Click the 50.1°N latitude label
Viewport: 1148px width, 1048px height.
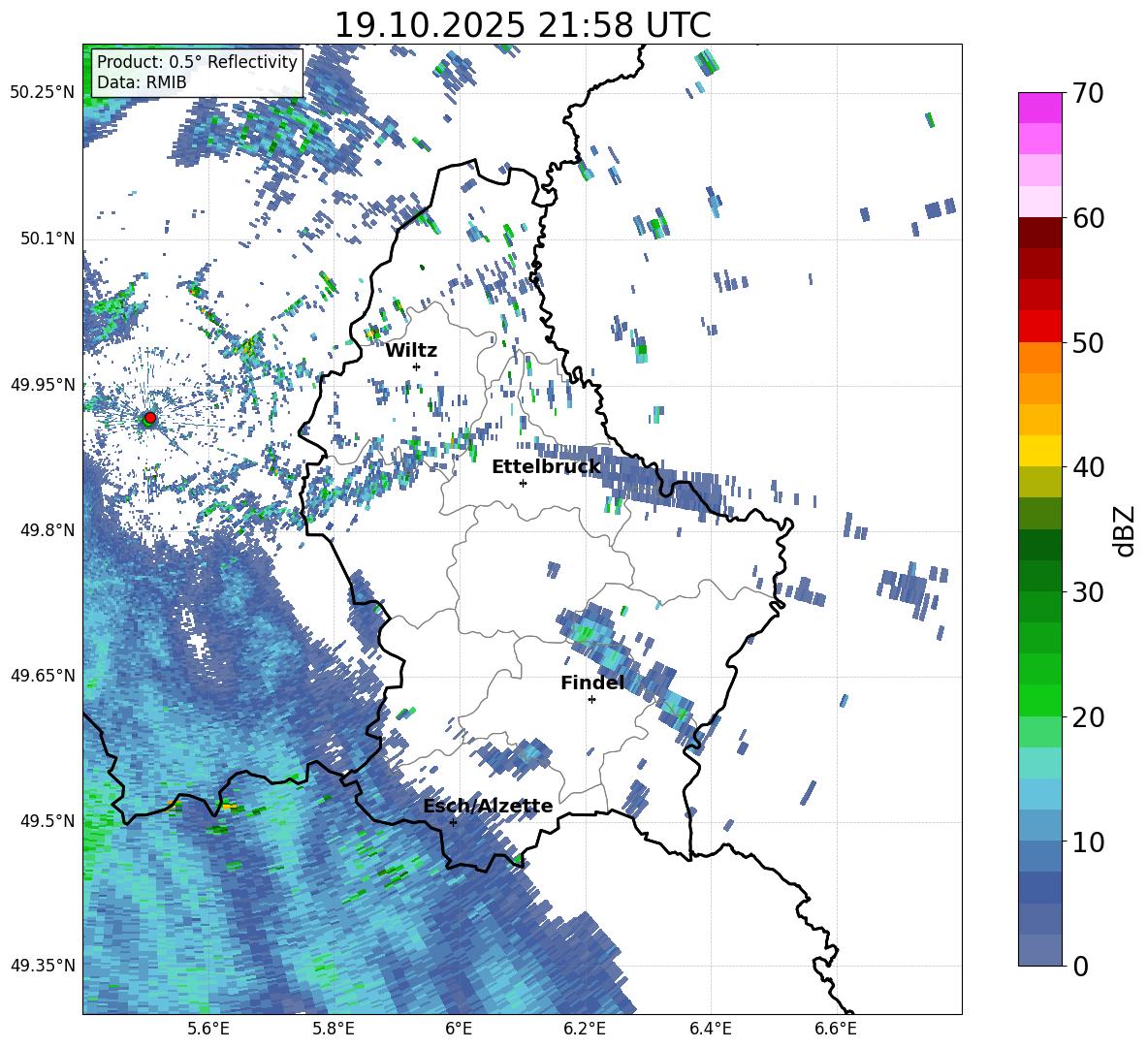pos(48,238)
